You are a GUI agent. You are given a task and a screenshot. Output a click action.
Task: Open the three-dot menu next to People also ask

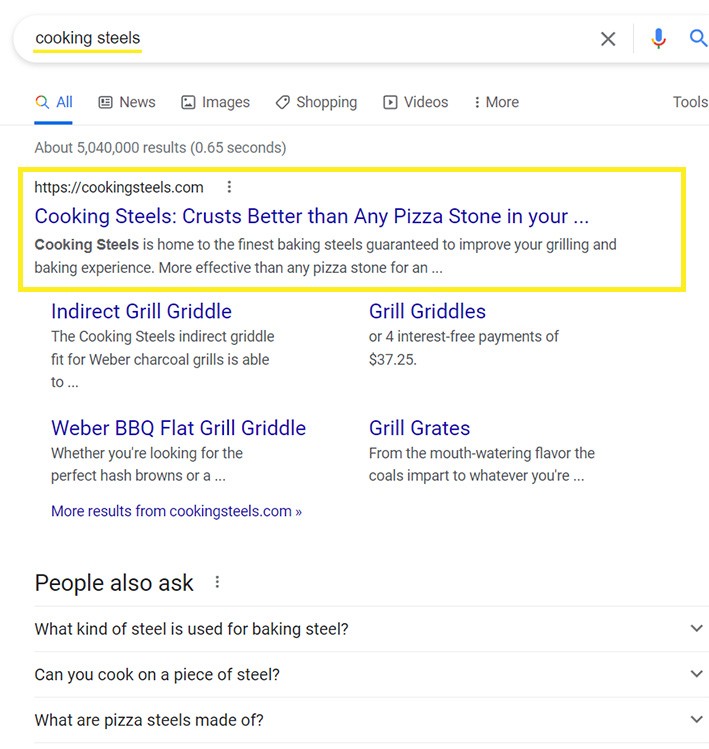pos(217,582)
